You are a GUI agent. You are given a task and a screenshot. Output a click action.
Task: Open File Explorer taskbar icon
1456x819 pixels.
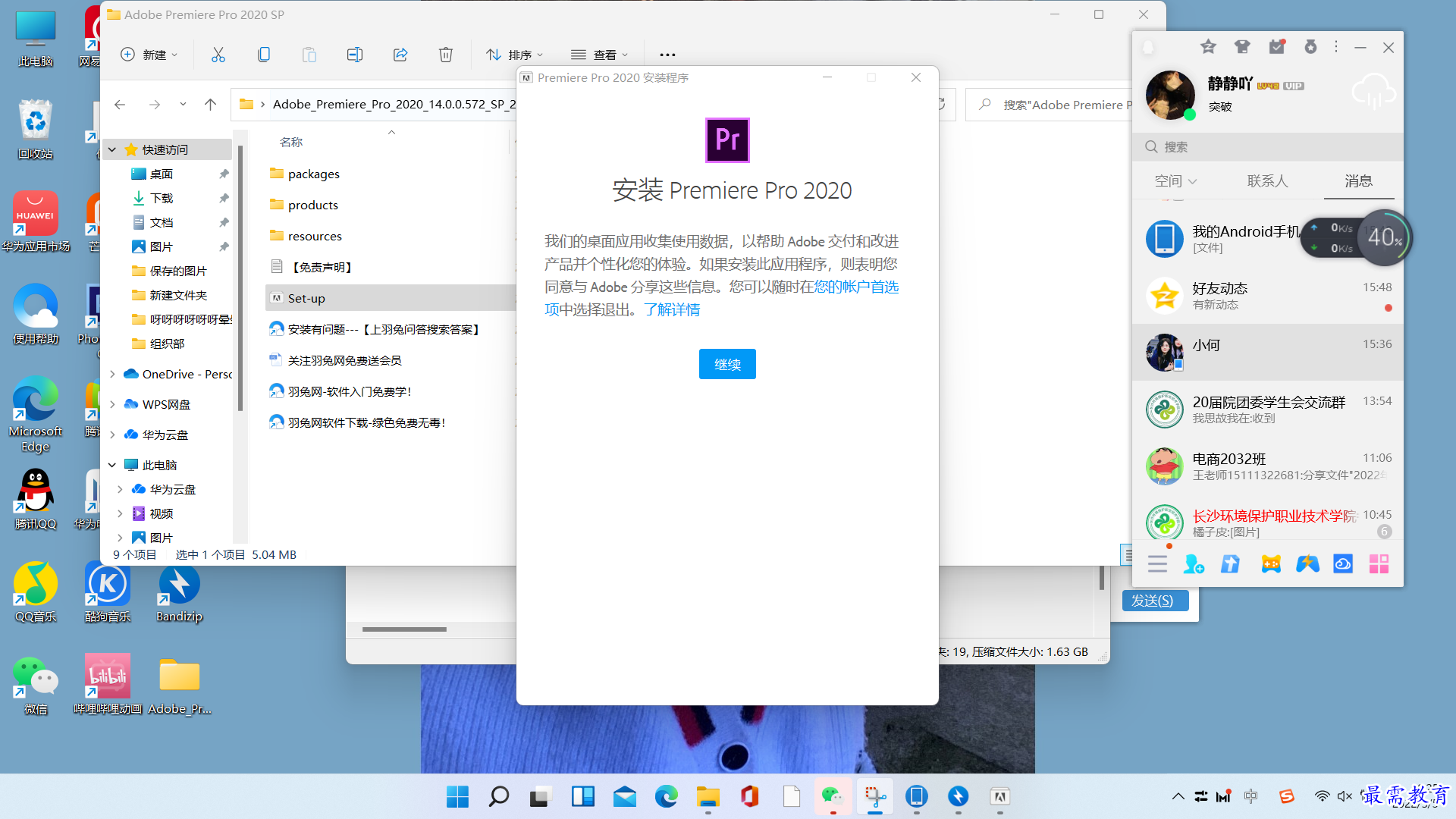[708, 797]
